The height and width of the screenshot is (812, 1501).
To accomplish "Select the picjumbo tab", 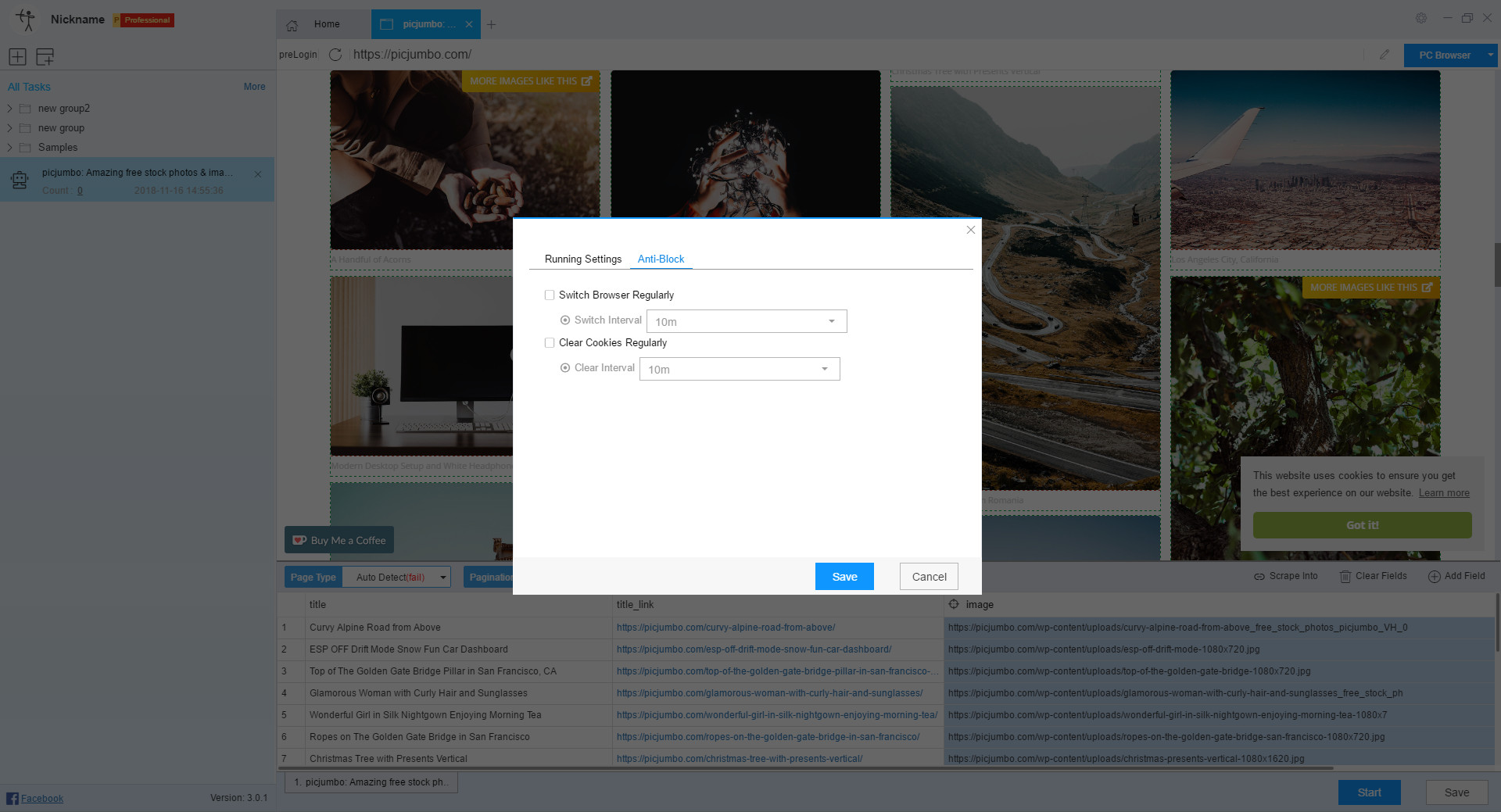I will pyautogui.click(x=428, y=24).
